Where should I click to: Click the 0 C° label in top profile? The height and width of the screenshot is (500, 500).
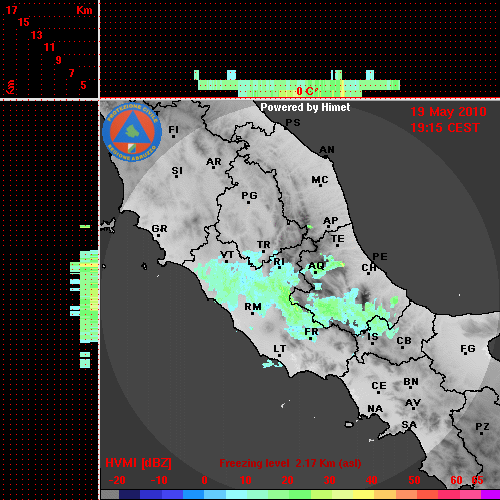tap(307, 91)
